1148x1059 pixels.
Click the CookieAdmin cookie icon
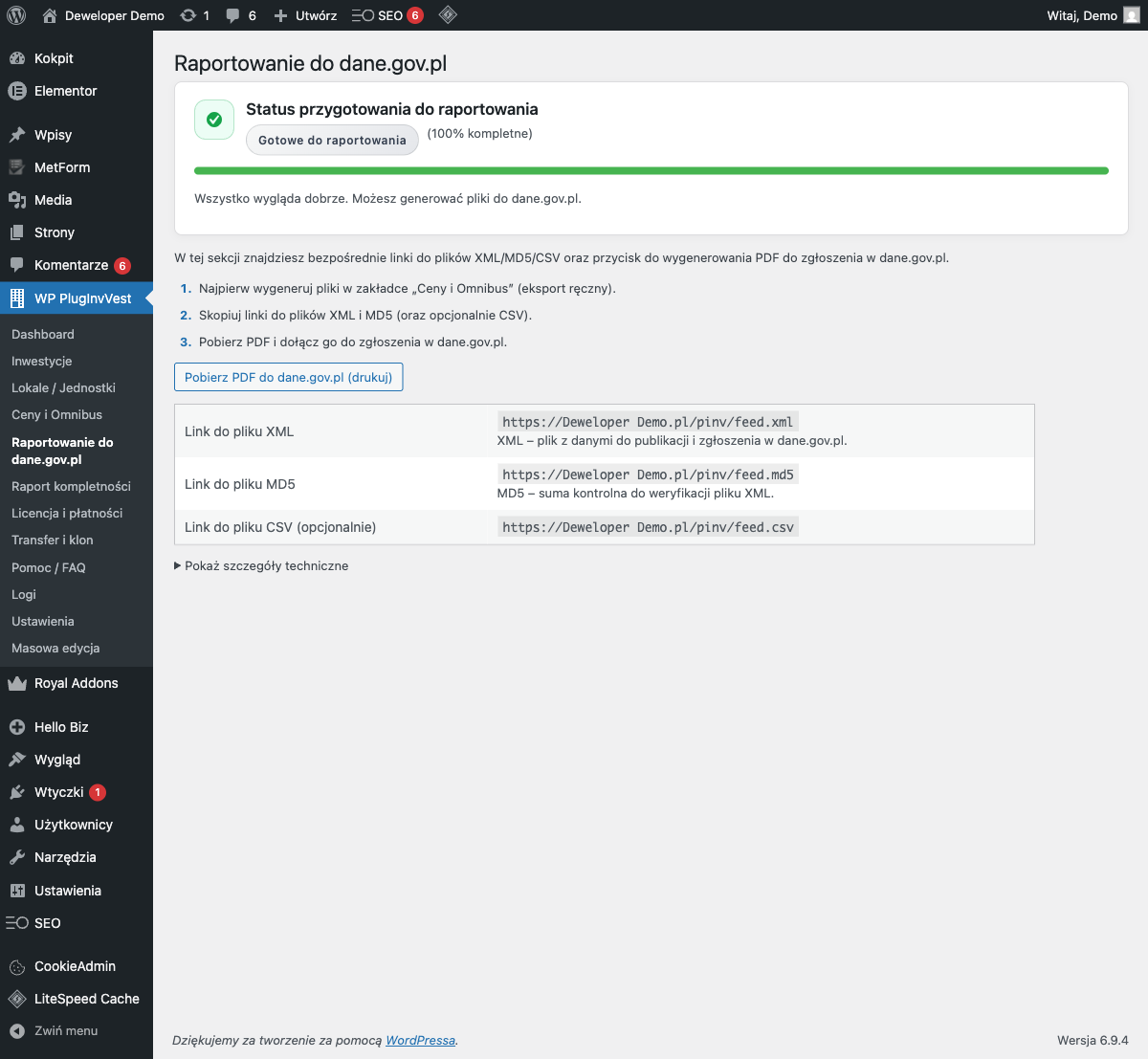pyautogui.click(x=16, y=966)
